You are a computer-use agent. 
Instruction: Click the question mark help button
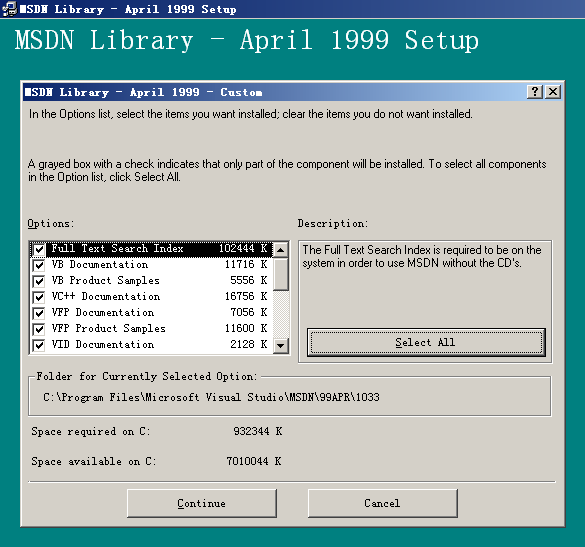pos(535,92)
